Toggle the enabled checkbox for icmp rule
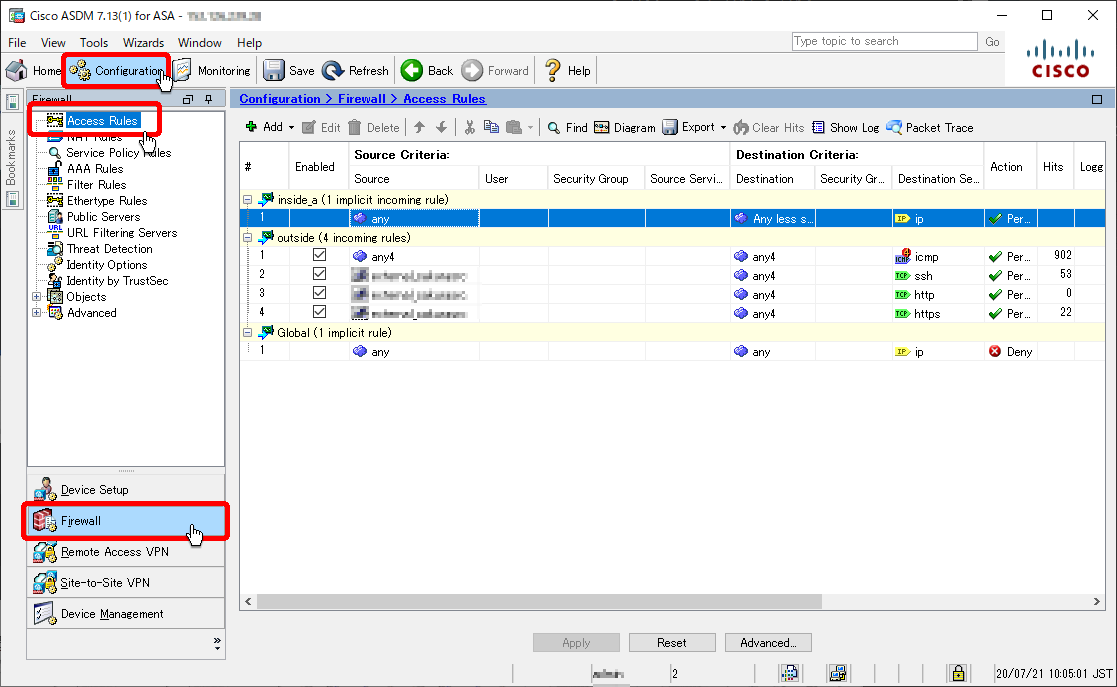 click(x=320, y=255)
